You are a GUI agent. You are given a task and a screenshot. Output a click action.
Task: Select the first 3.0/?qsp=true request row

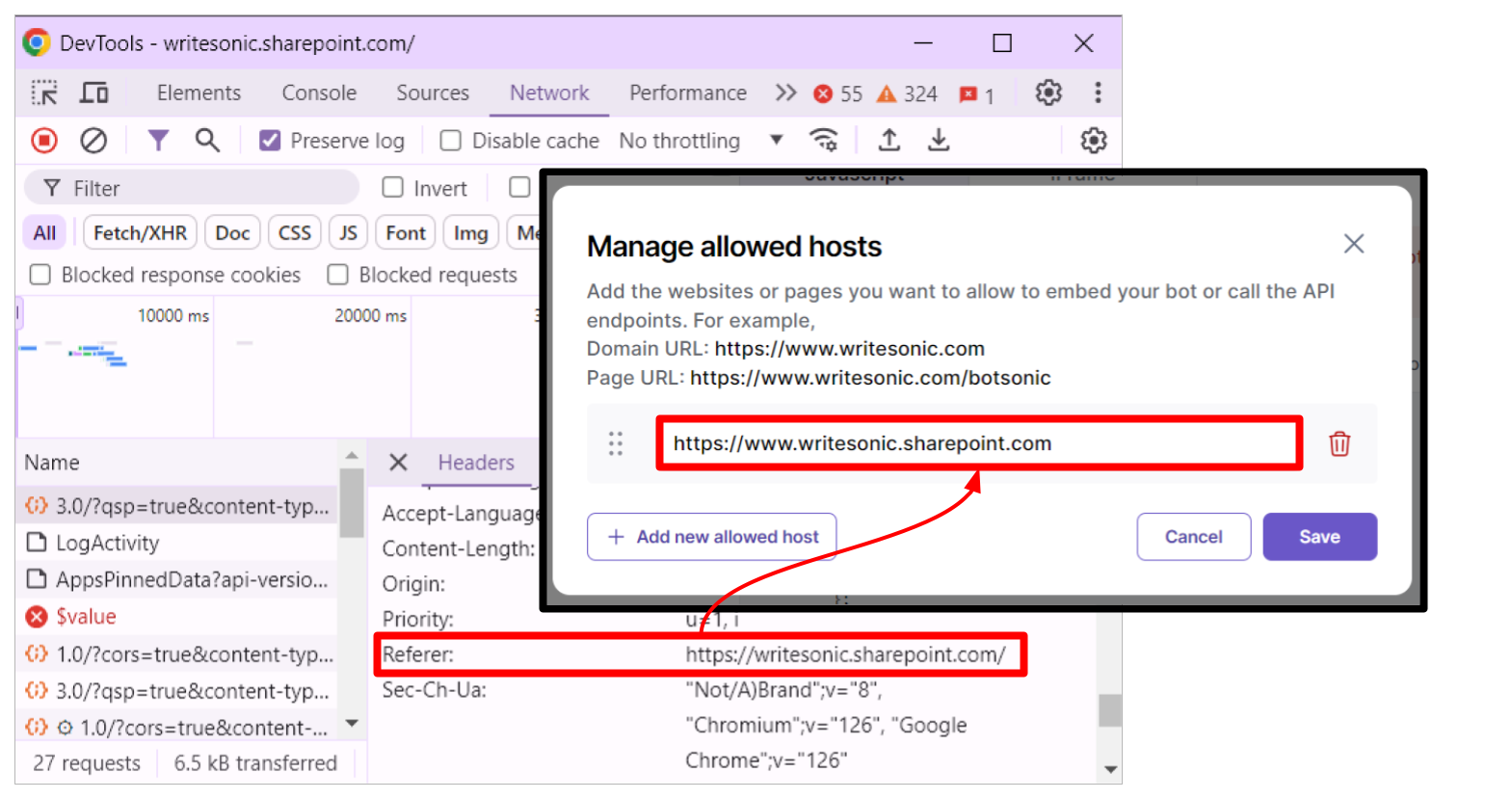[x=178, y=506]
